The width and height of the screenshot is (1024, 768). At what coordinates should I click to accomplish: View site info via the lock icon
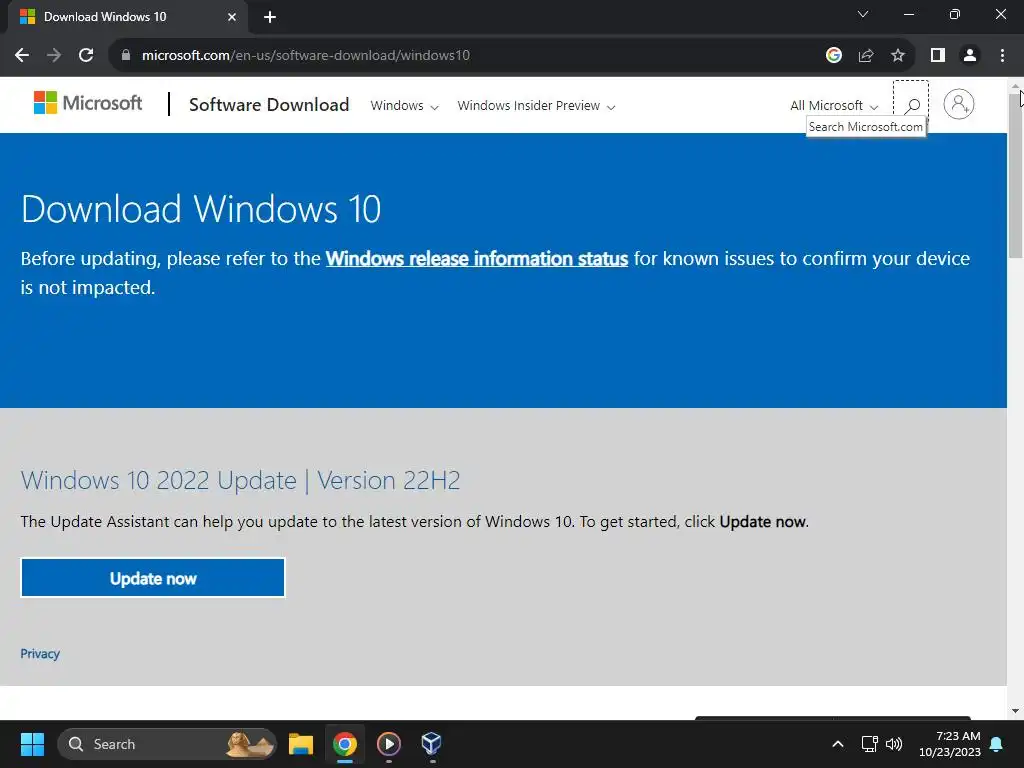coord(126,56)
